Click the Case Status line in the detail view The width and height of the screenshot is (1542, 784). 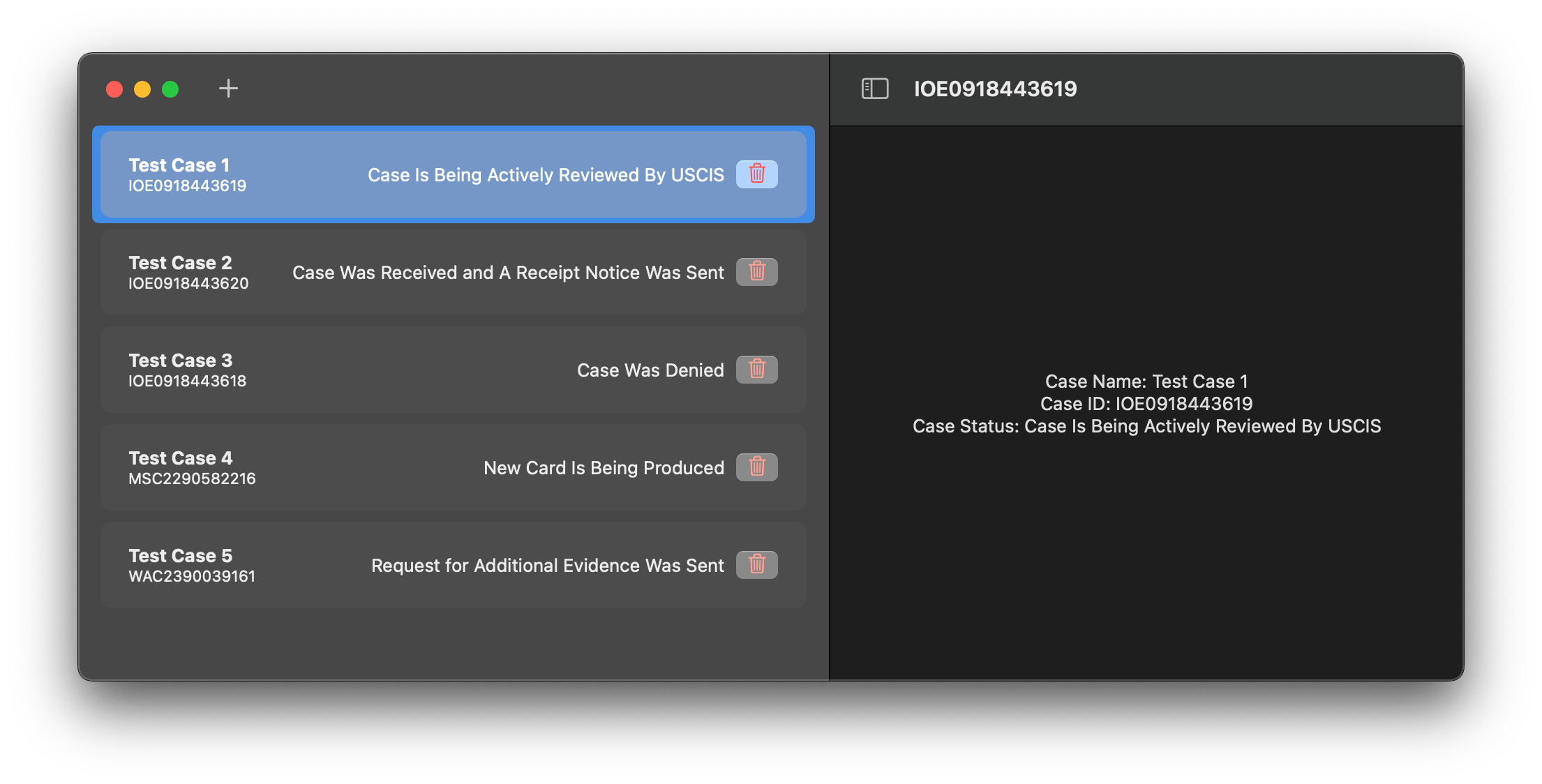tap(1146, 425)
